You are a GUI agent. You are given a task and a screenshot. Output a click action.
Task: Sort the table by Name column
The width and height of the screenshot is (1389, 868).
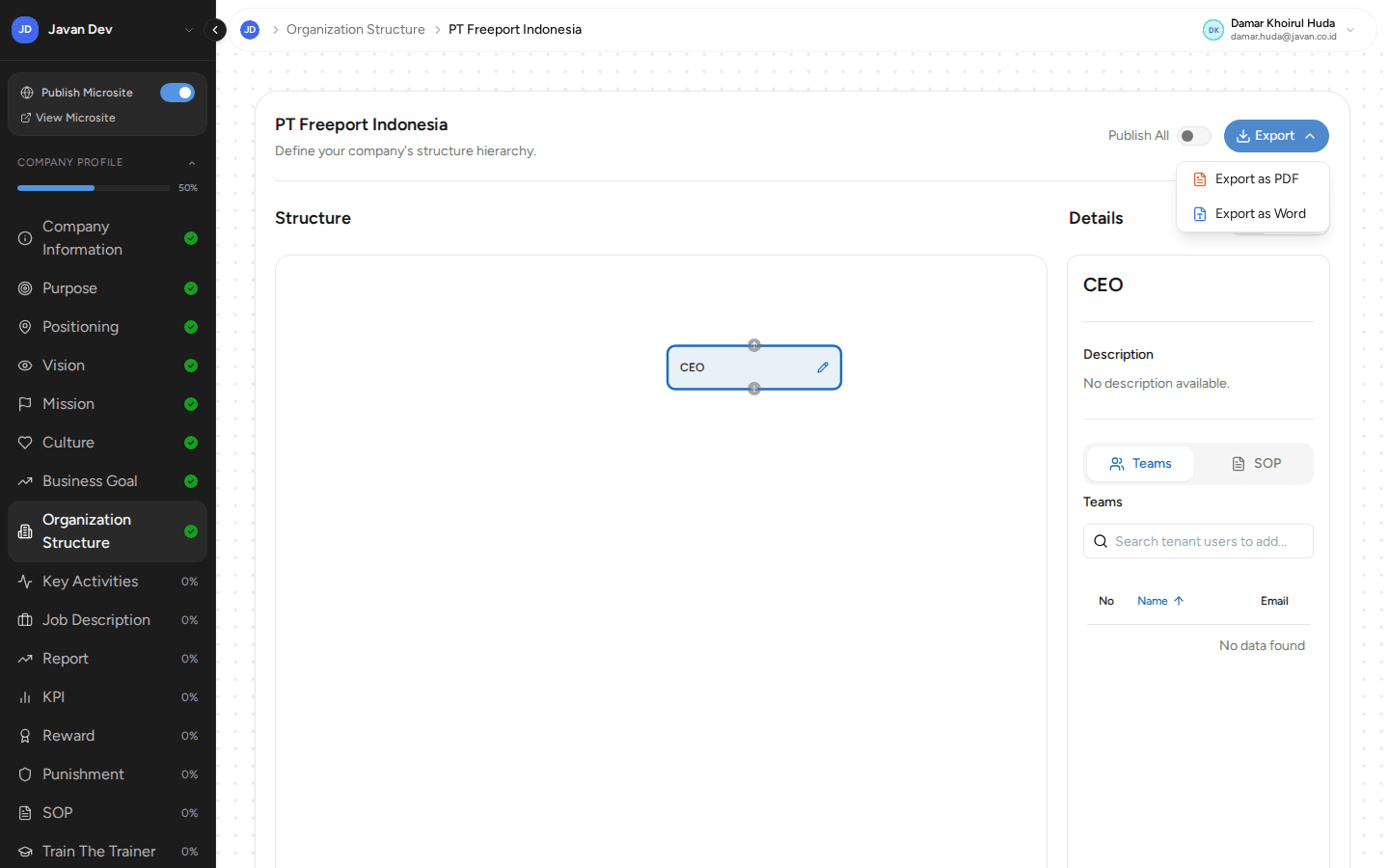1160,601
